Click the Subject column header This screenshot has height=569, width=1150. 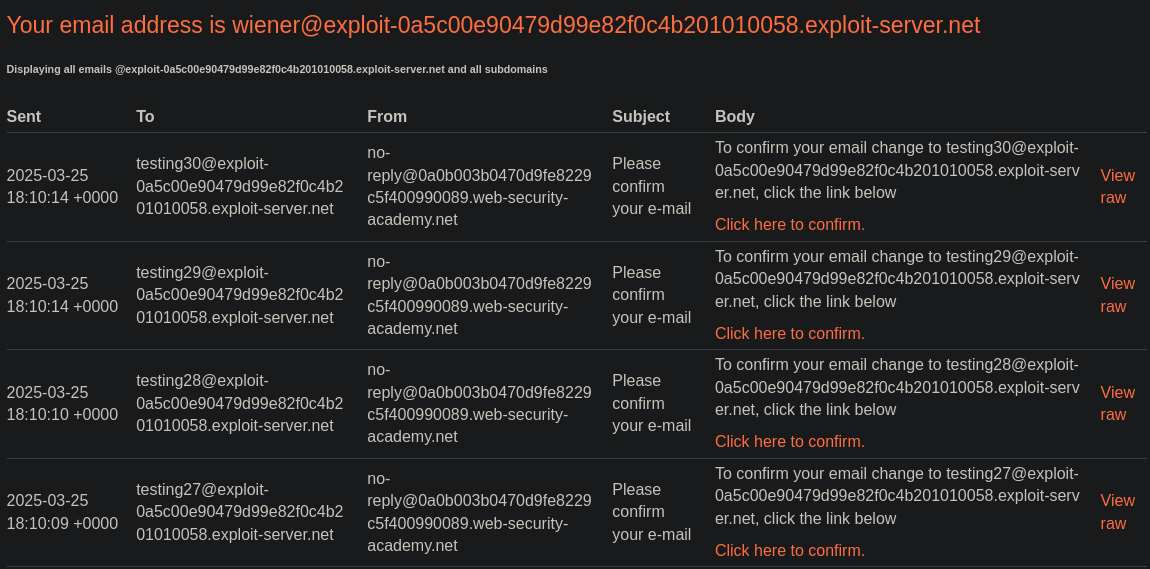[641, 117]
